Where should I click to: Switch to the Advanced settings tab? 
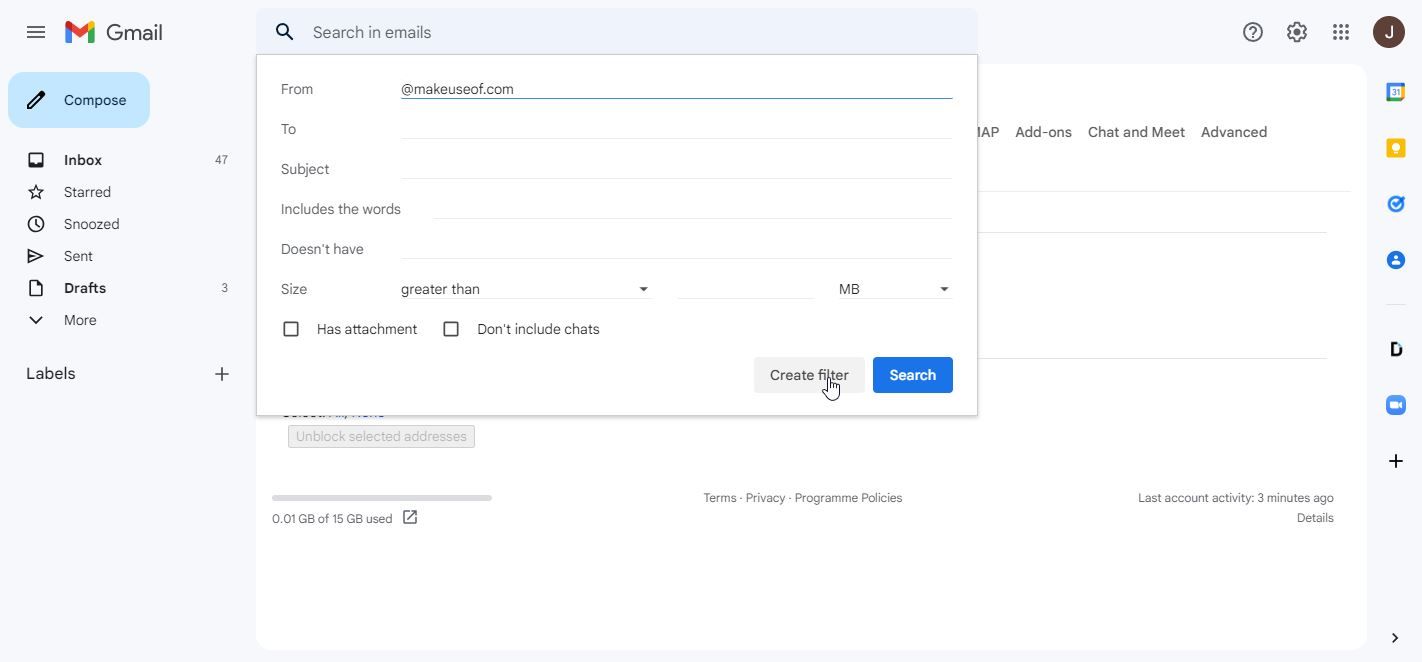(1233, 131)
